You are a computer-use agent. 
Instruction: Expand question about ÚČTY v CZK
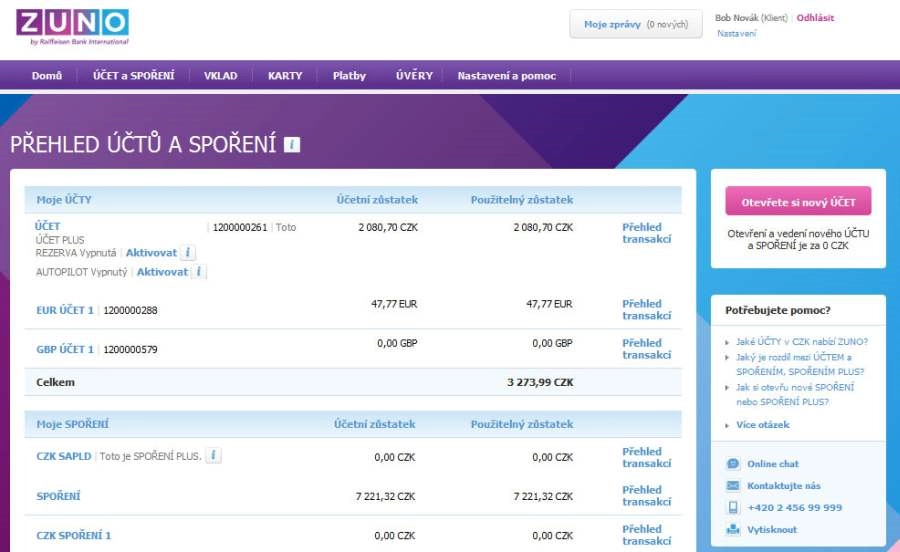pyautogui.click(x=801, y=342)
